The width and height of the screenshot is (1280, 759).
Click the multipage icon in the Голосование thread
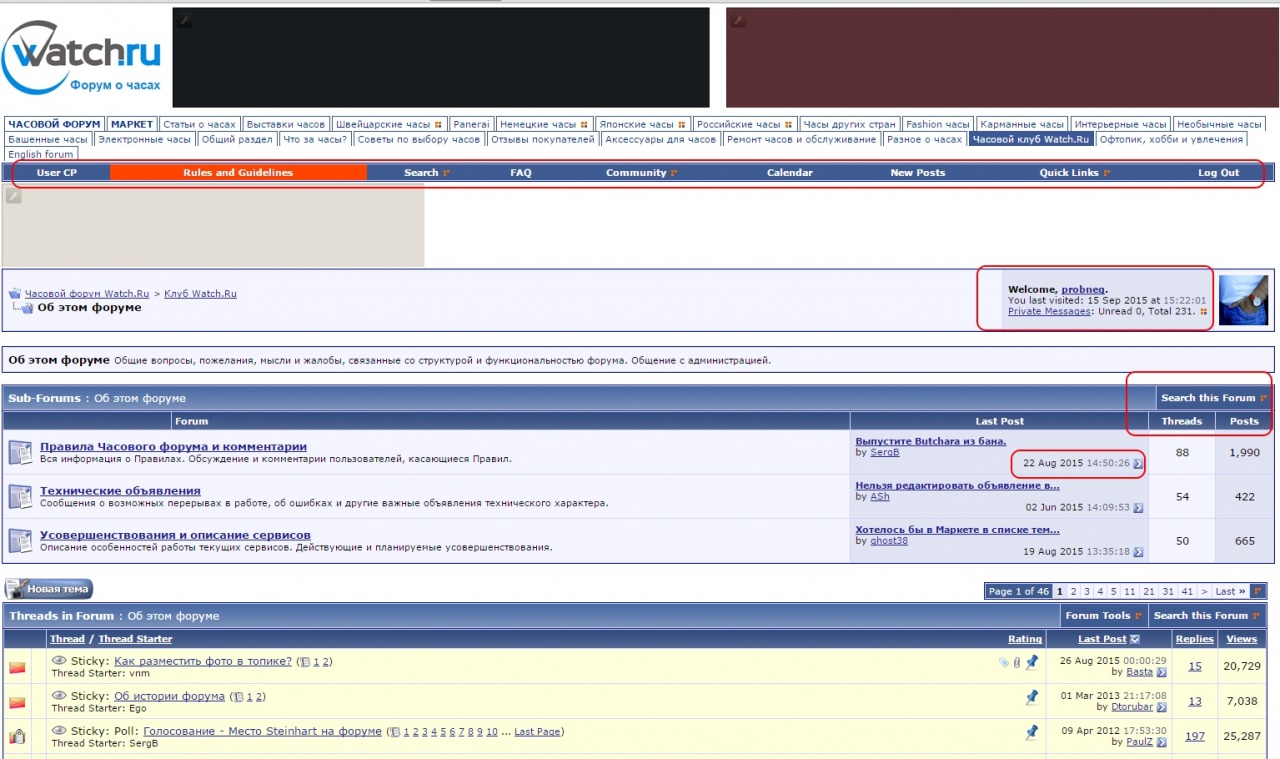point(395,732)
